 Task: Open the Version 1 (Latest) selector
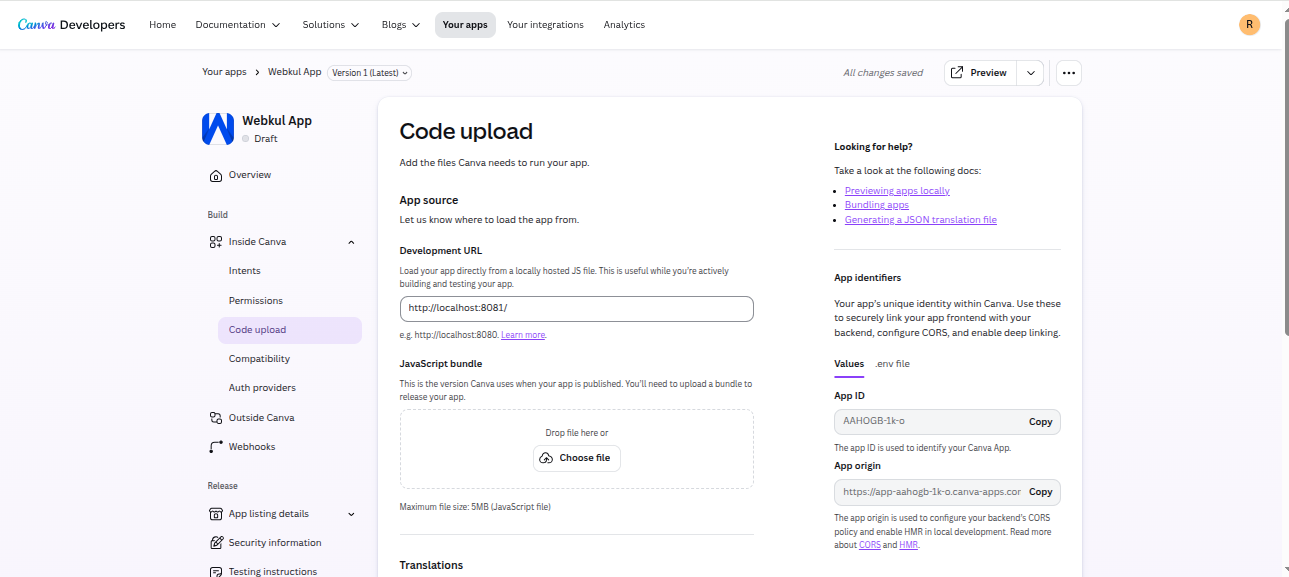pyautogui.click(x=369, y=73)
